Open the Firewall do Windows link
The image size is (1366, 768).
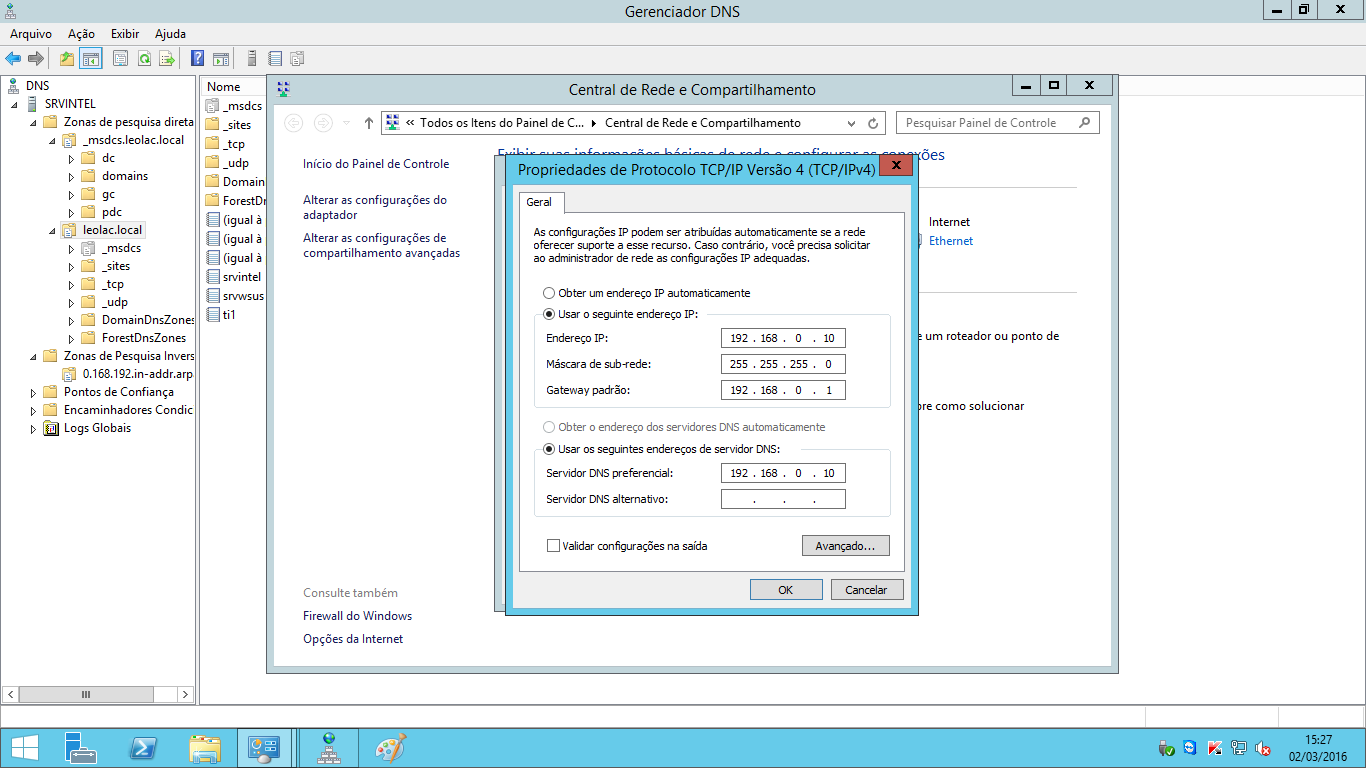(357, 616)
